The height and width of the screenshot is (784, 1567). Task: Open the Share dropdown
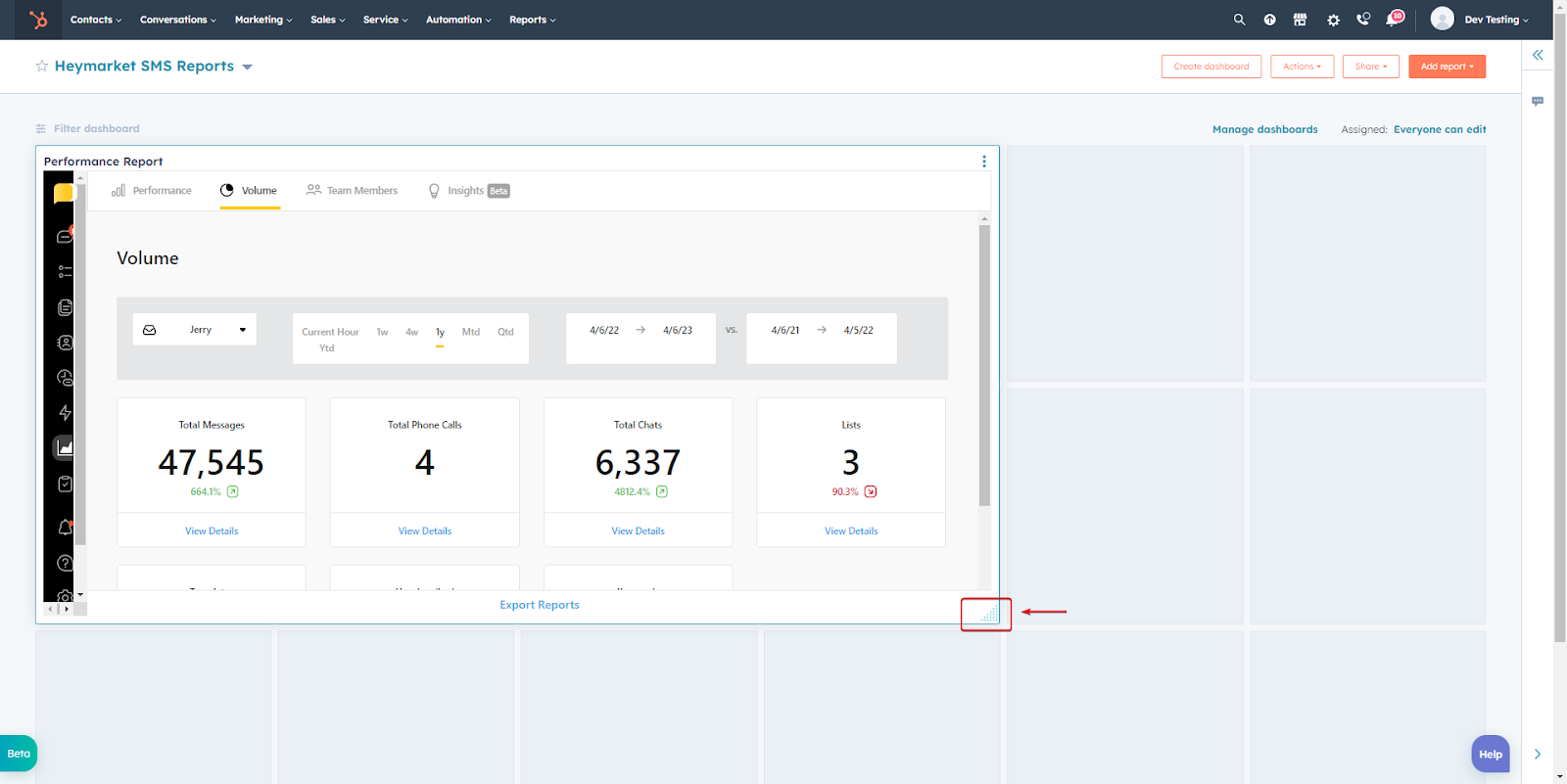click(1370, 67)
